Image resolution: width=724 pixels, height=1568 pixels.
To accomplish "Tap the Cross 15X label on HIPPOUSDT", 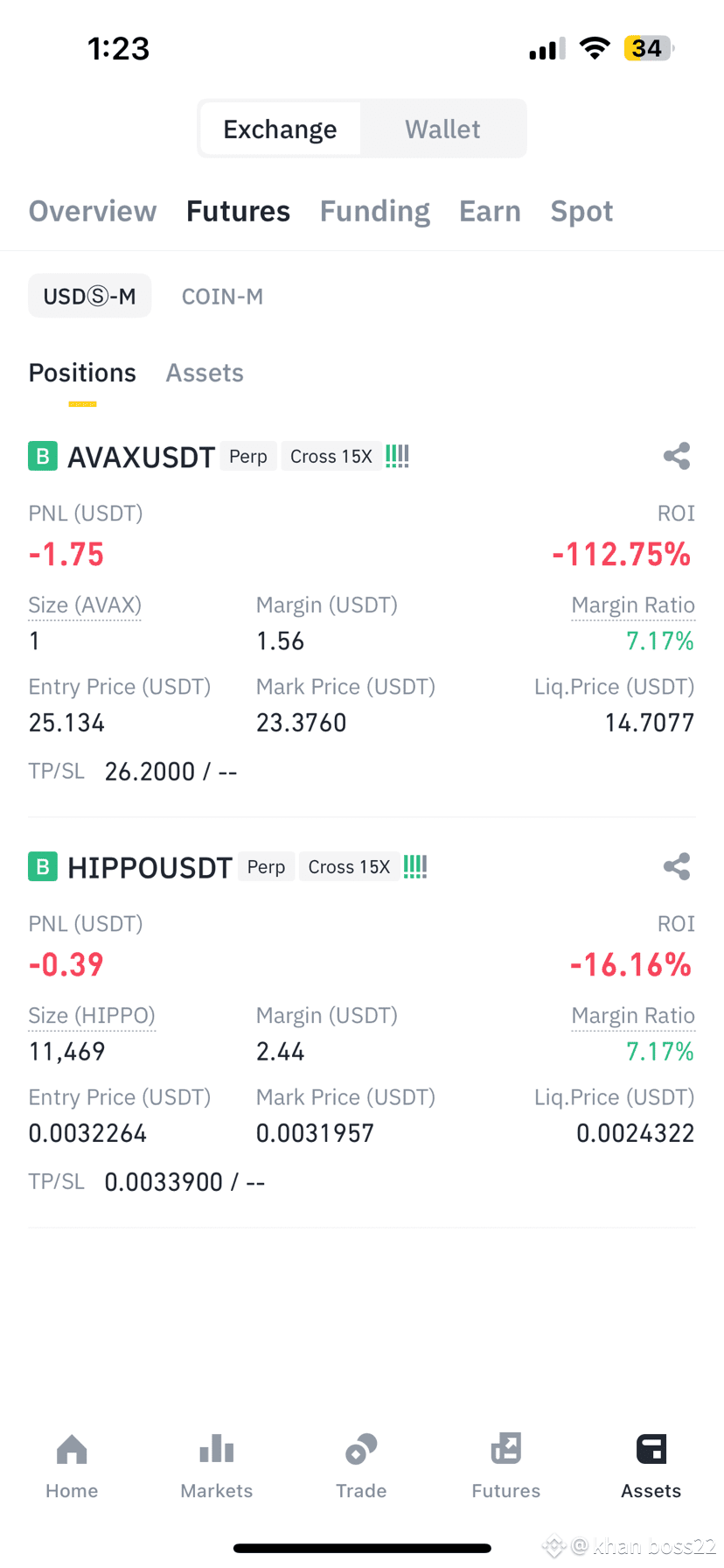I will pos(349,866).
